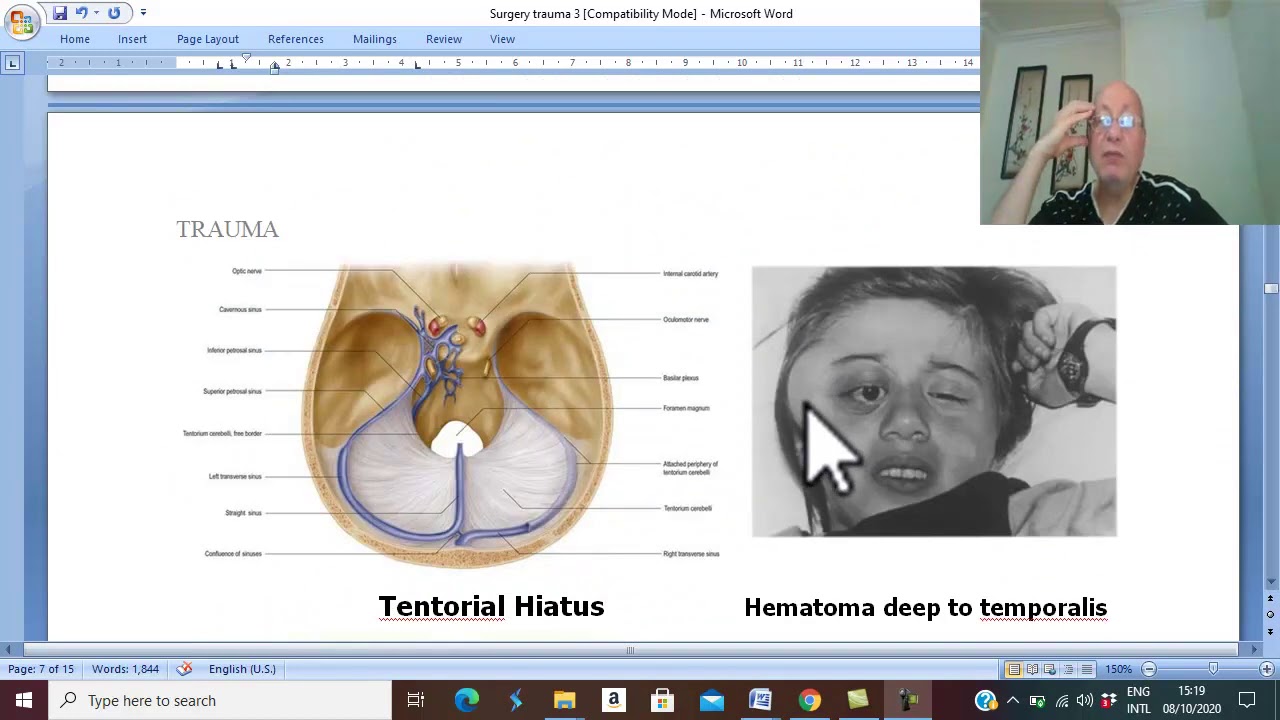Click the Tentorial Hiatus caption
The width and height of the screenshot is (1280, 720).
pos(491,606)
